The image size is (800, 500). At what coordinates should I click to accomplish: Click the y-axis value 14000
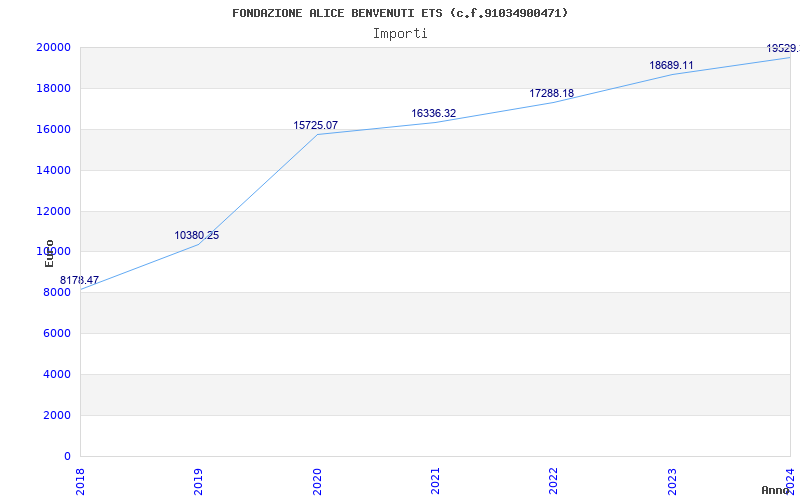[x=53, y=170]
